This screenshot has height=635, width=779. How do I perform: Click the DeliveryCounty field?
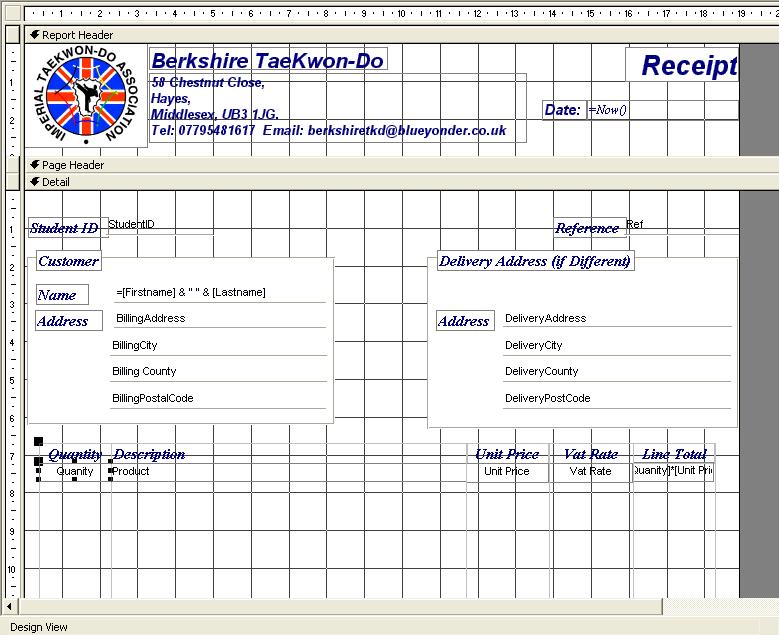(x=617, y=373)
